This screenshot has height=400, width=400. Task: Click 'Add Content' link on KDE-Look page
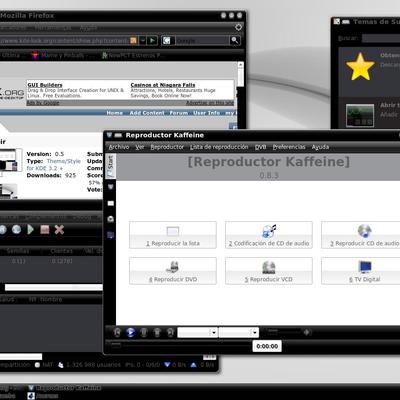147,113
